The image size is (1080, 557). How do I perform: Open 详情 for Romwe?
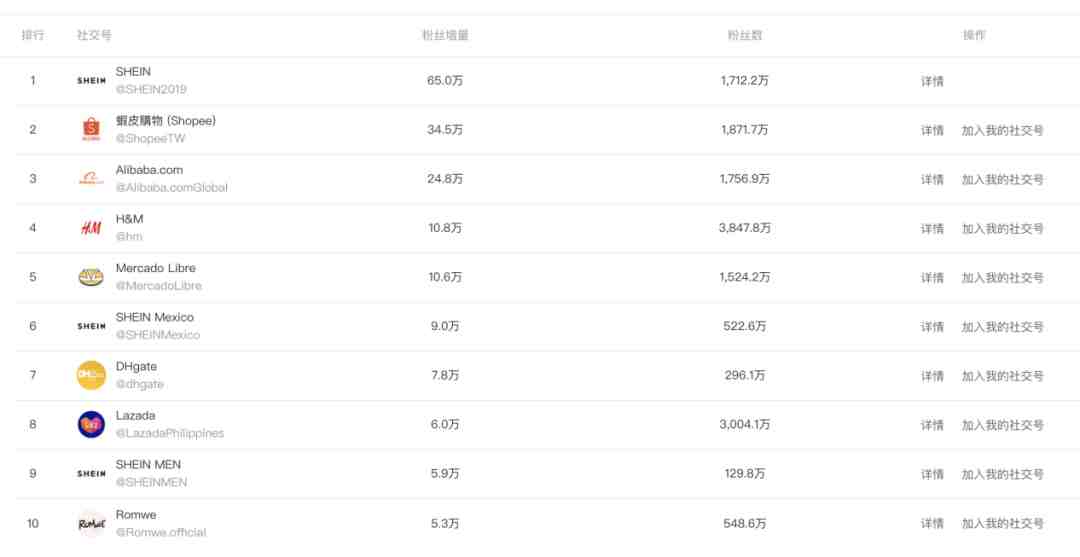(932, 524)
